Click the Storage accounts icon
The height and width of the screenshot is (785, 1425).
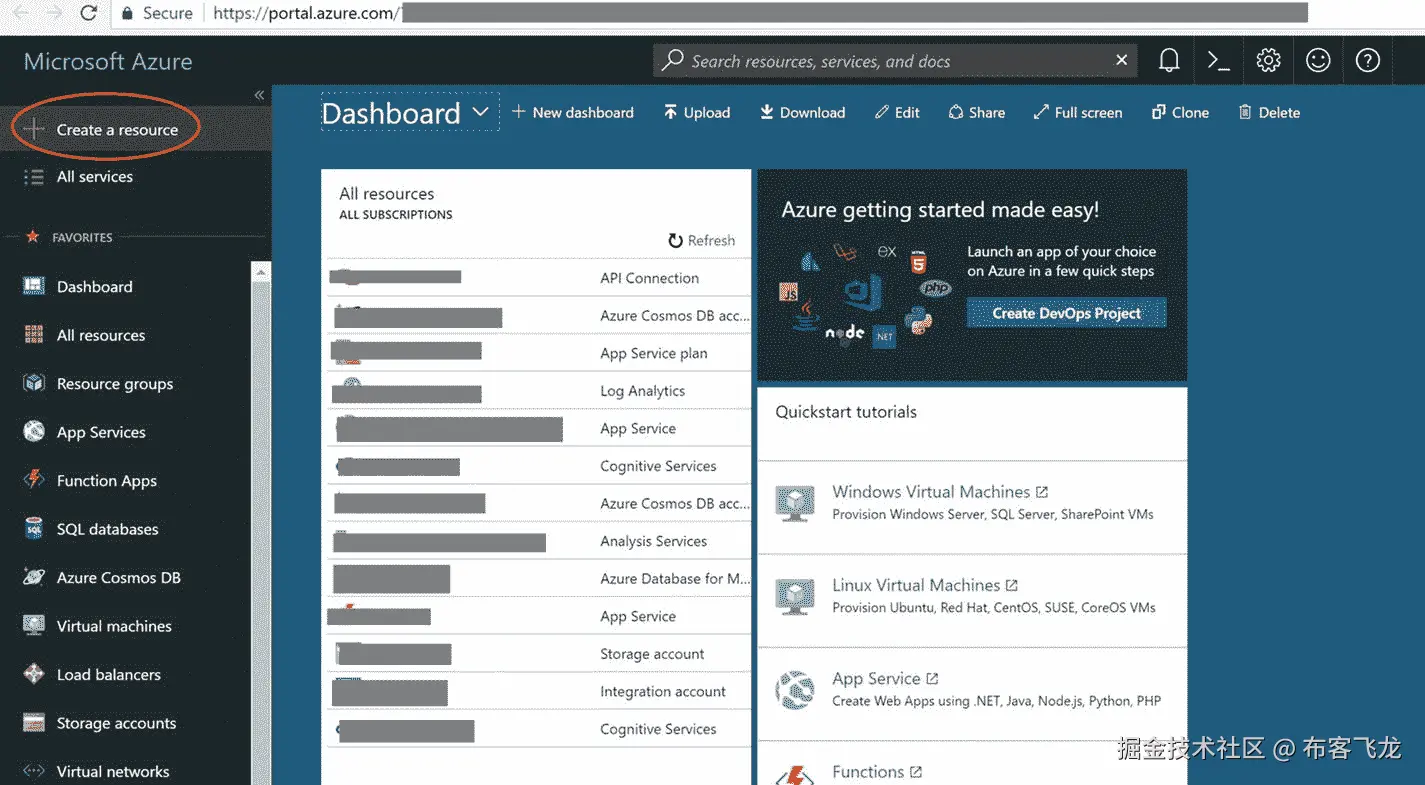coord(34,723)
